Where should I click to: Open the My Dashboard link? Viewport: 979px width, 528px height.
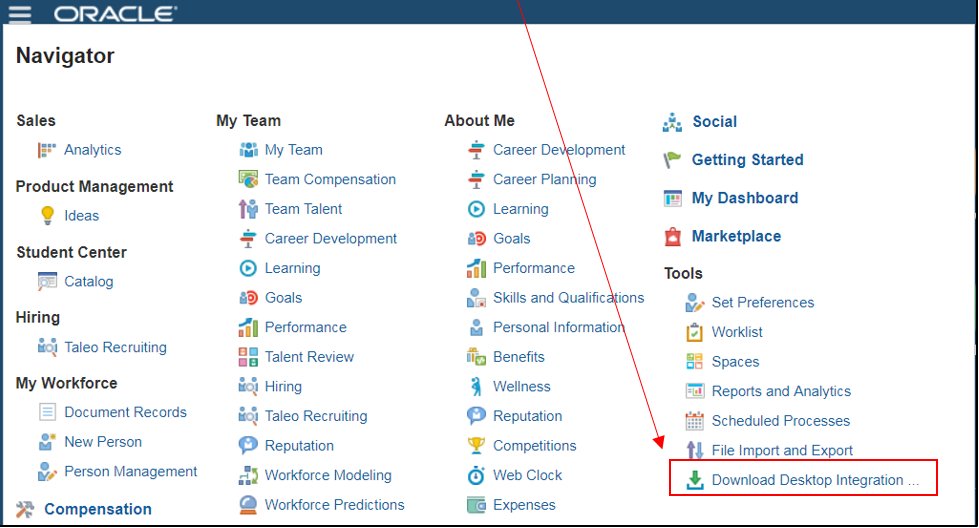(744, 198)
